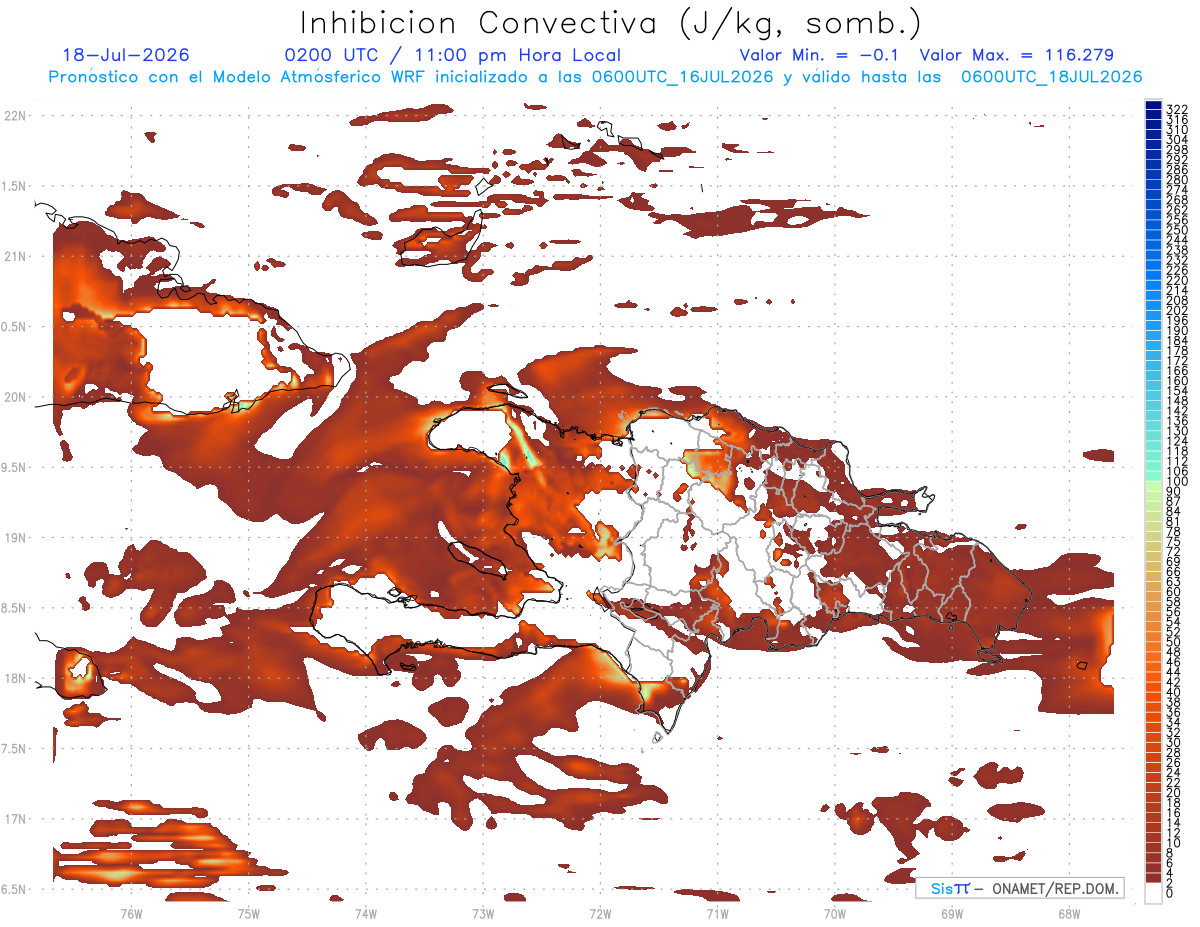Click the 22N latitude label
Viewport: 1200px width, 927px height.
tap(15, 116)
